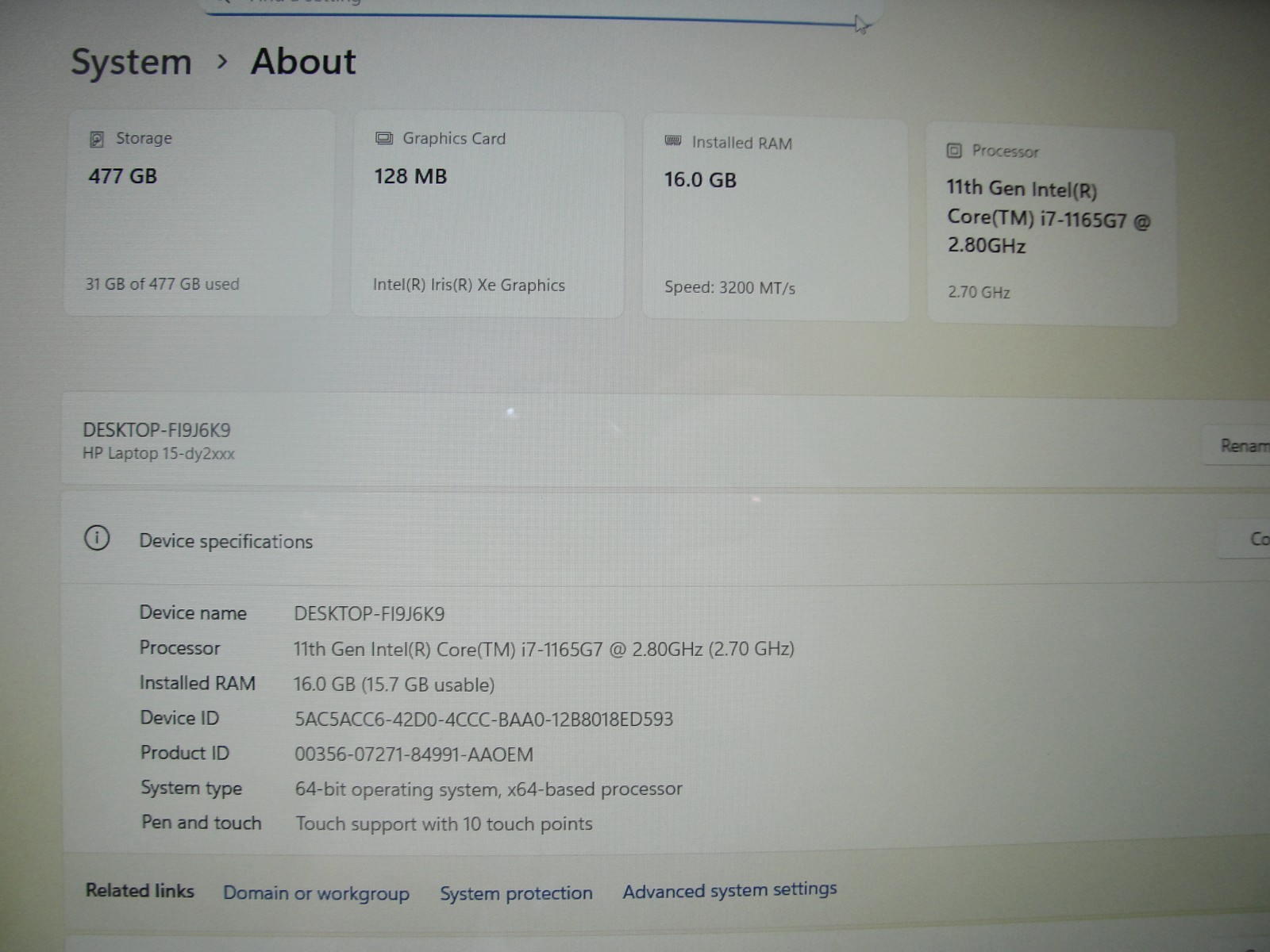The image size is (1270, 952).
Task: Click the Processor chip icon
Action: pos(954,151)
